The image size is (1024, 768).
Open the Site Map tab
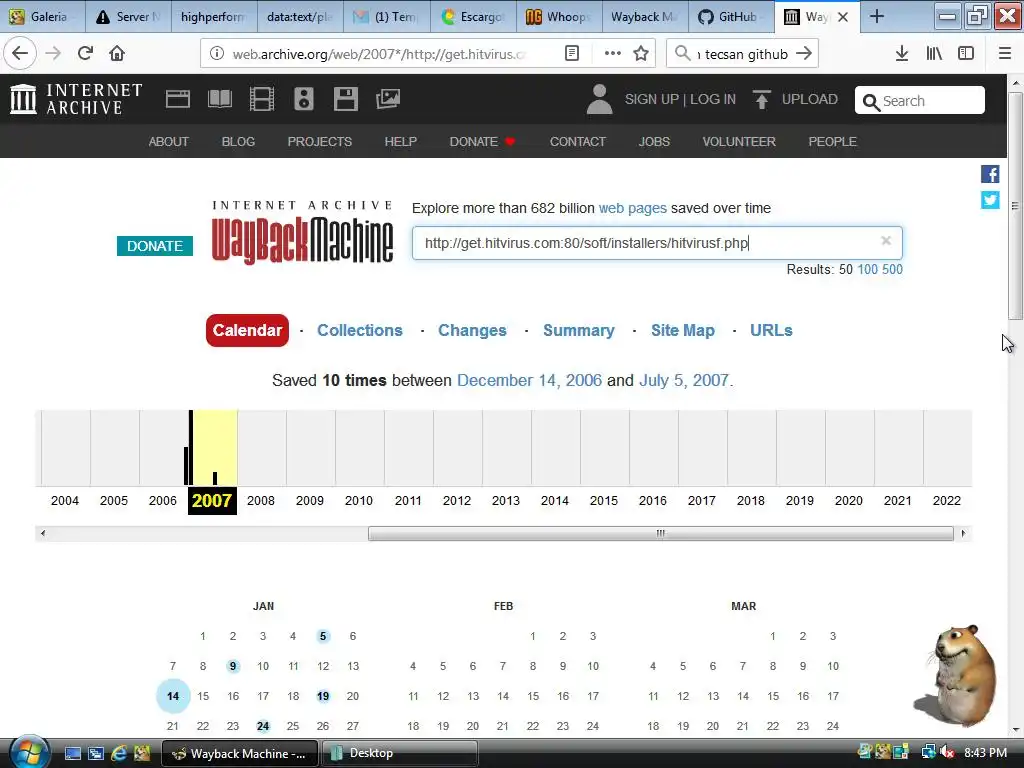[x=682, y=330]
